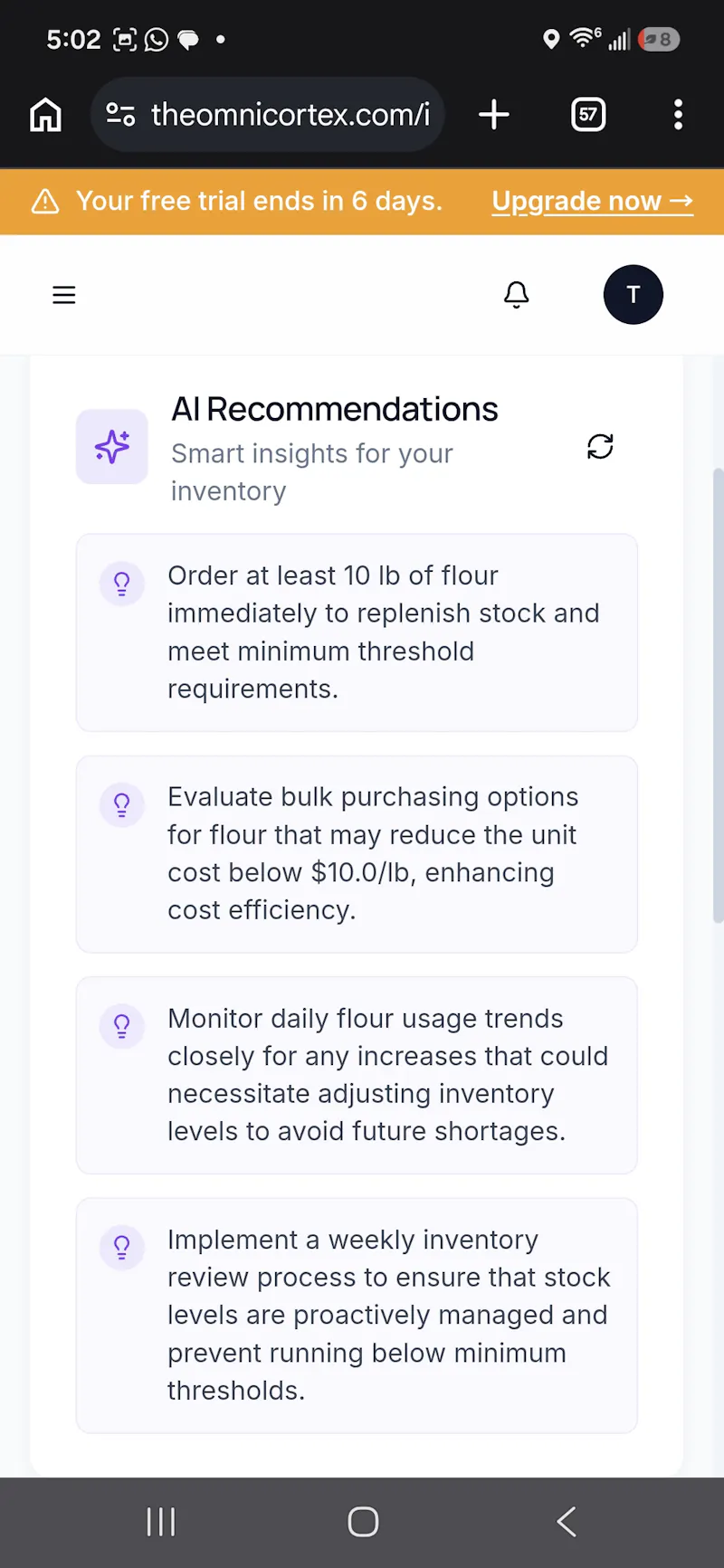The height and width of the screenshot is (1568, 724).
Task: Click the sparkle AI Recommendations icon
Action: pos(112,447)
